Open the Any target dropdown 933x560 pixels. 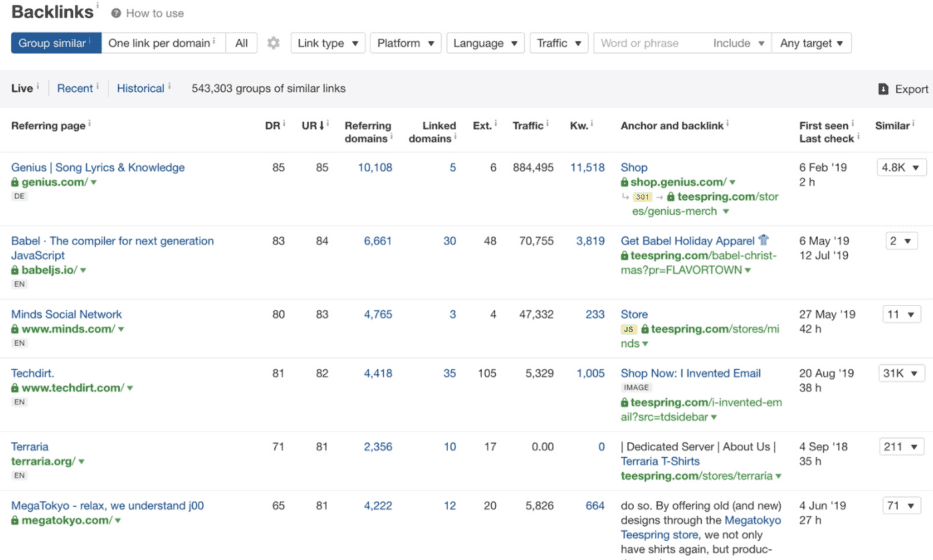click(811, 43)
